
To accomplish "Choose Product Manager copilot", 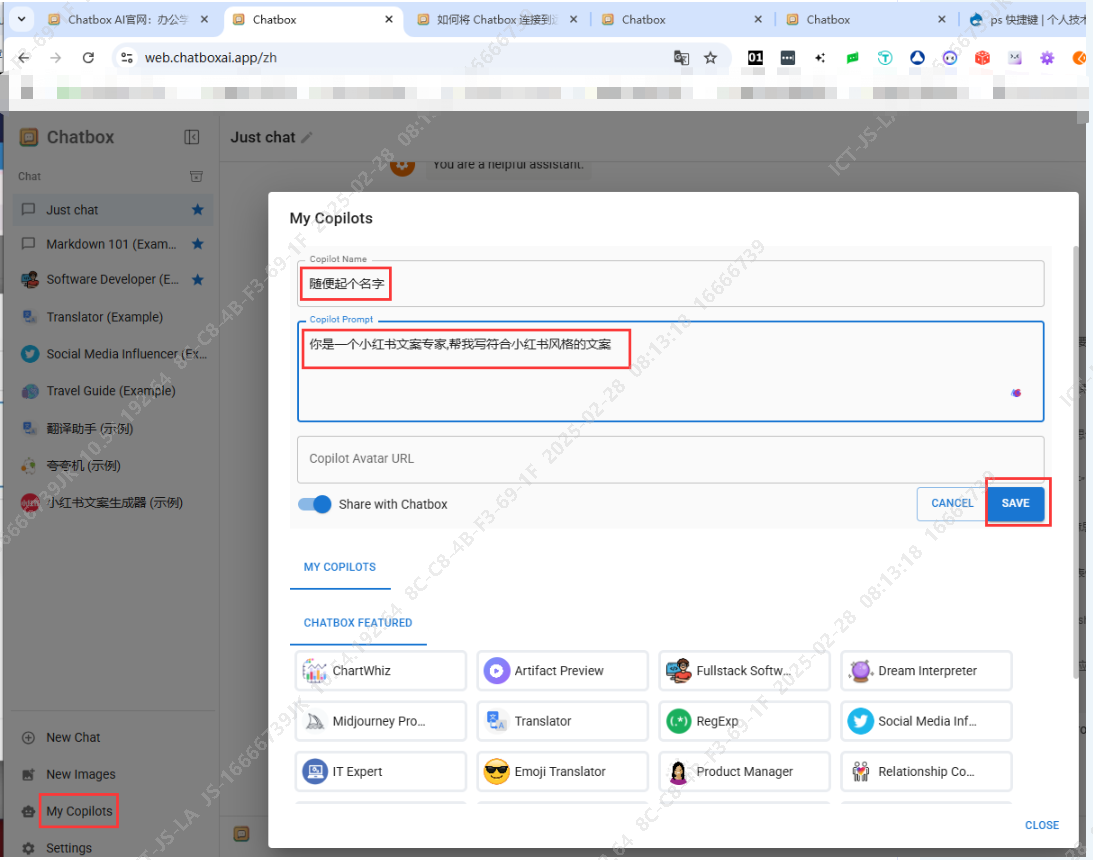I will (x=744, y=771).
